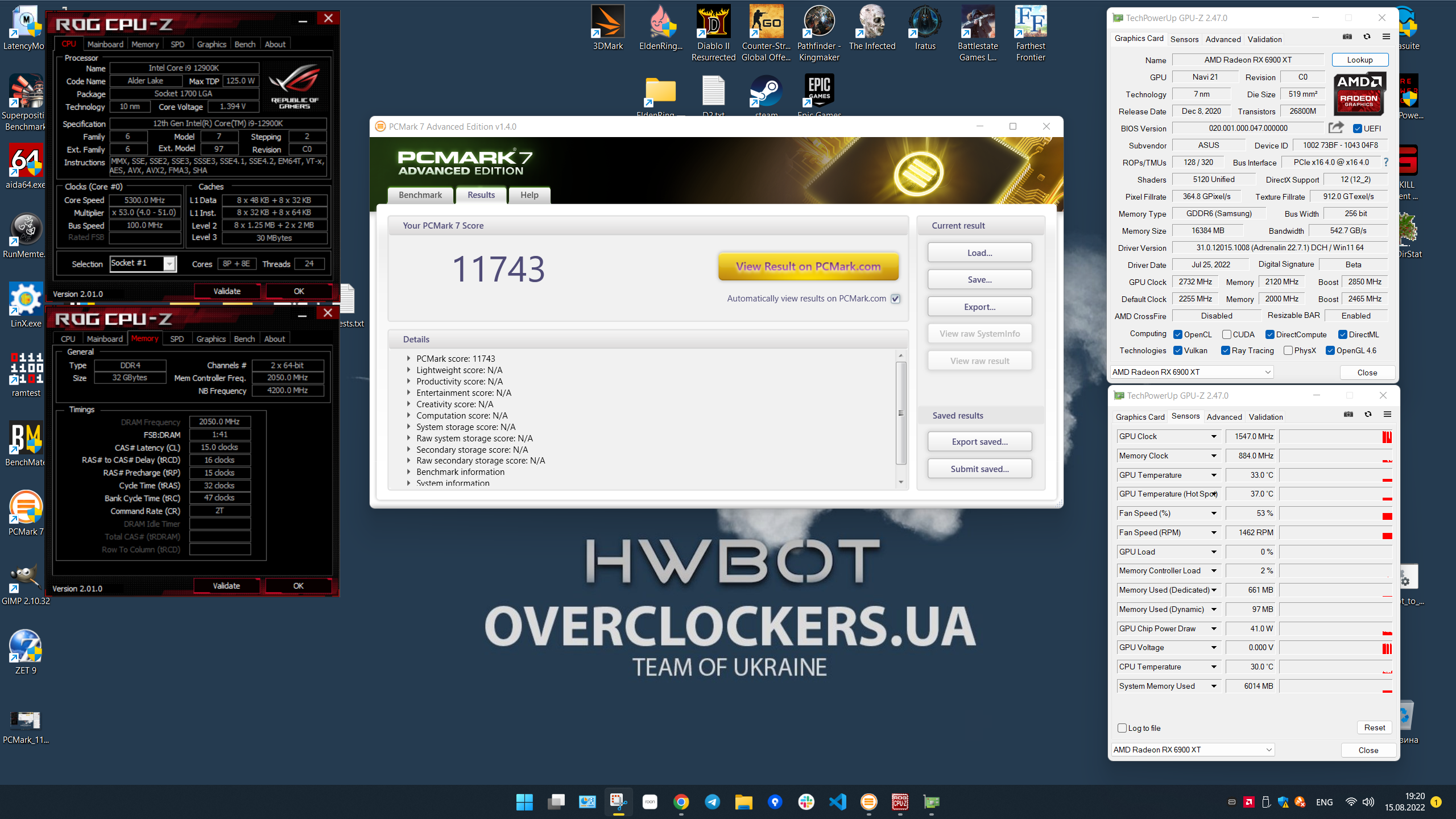Viewport: 1456px width, 819px height.
Task: Click camera icon in GPU-Z Sensors window
Action: coord(1349,415)
